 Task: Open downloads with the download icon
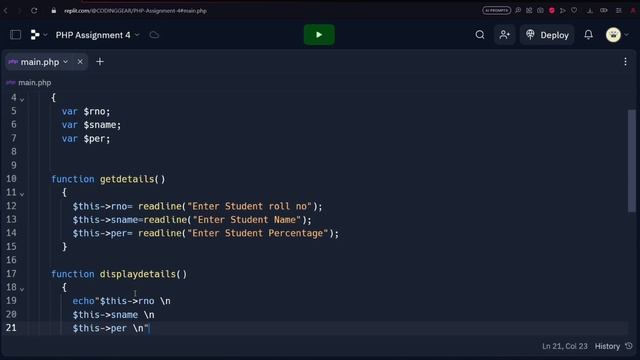(x=590, y=10)
